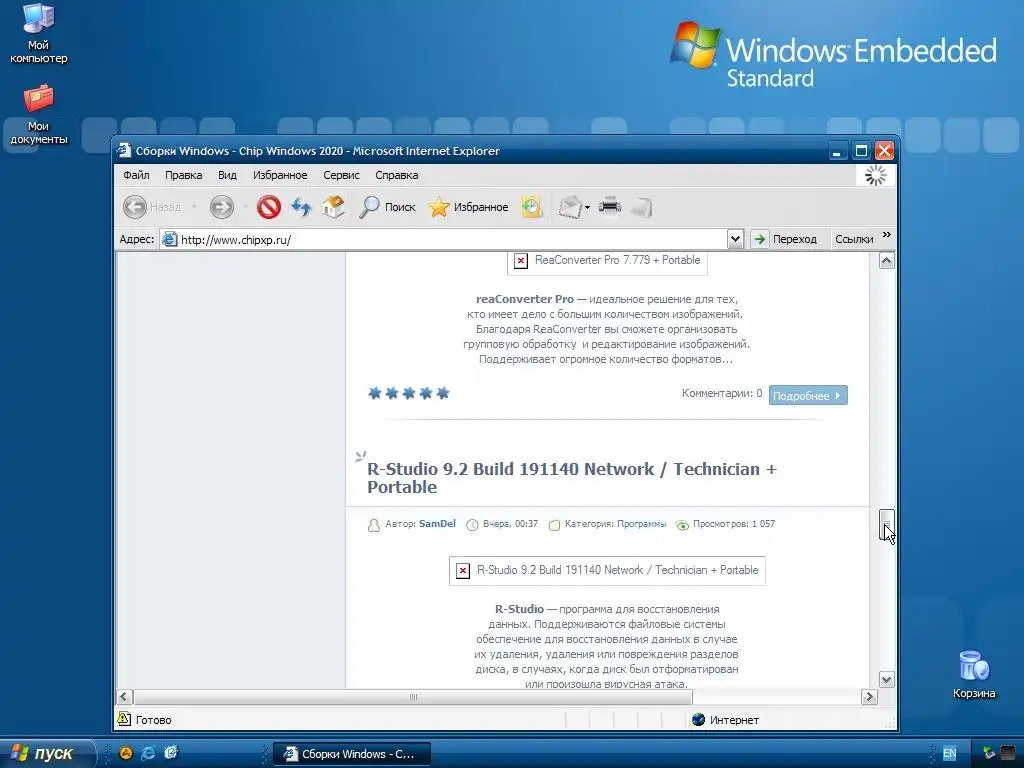Launch the orange quick launch icon in taskbar

tap(125, 753)
